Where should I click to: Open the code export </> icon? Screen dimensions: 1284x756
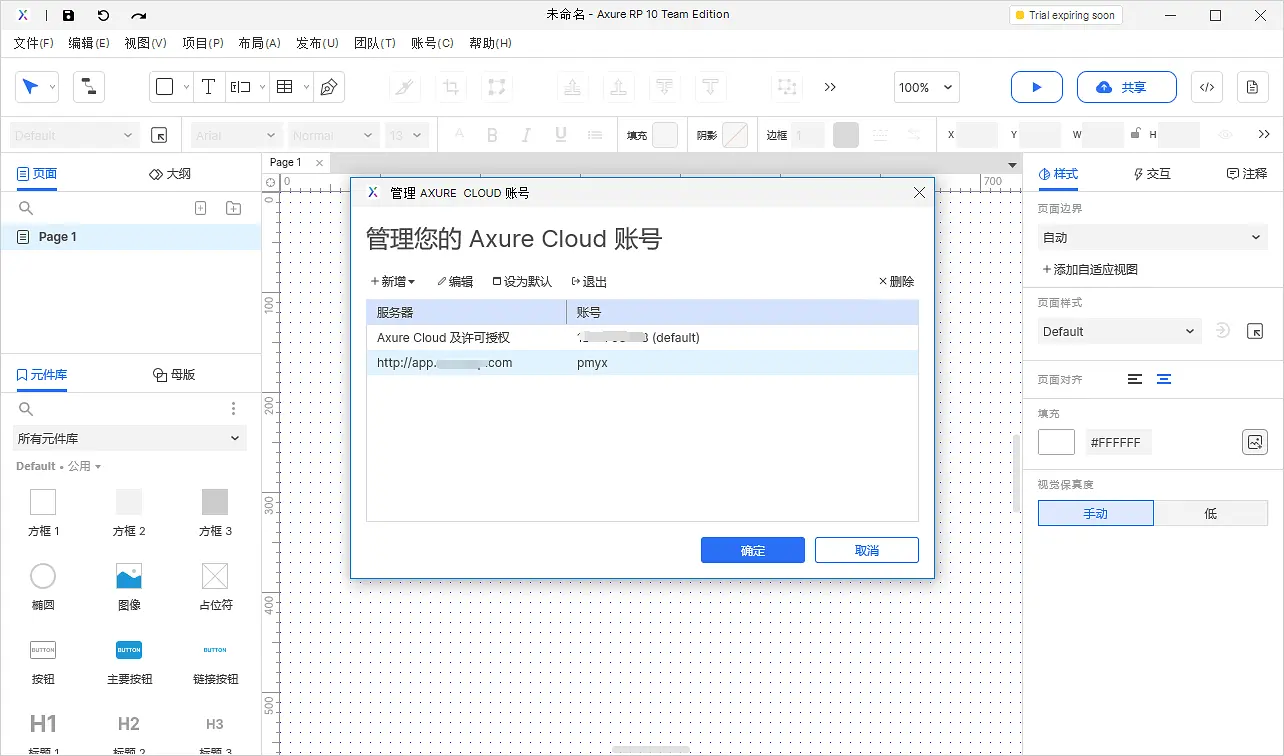point(1206,87)
